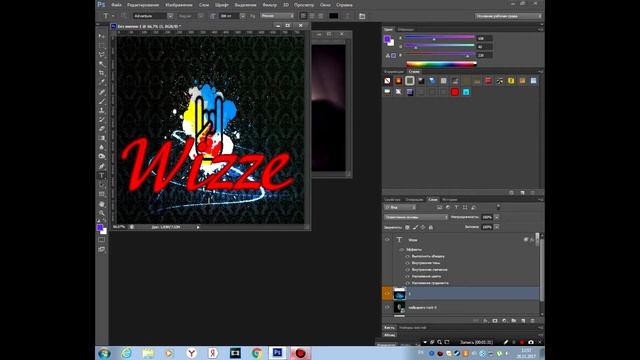Toggle visibility of the text layer
The width and height of the screenshot is (640, 360).
pos(387,240)
